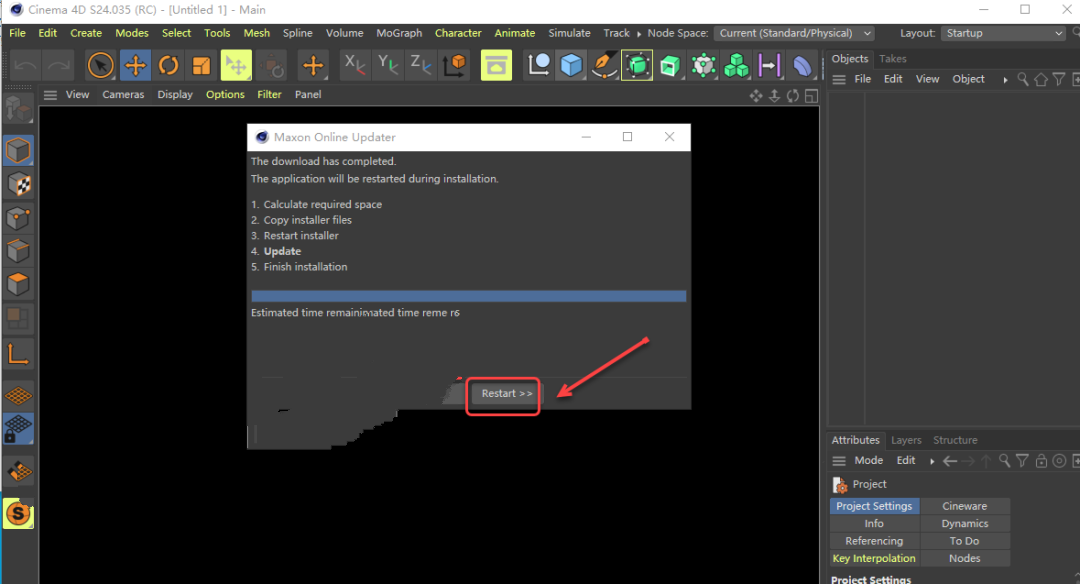Choose the Rotate tool
This screenshot has height=584, width=1080.
[168, 66]
